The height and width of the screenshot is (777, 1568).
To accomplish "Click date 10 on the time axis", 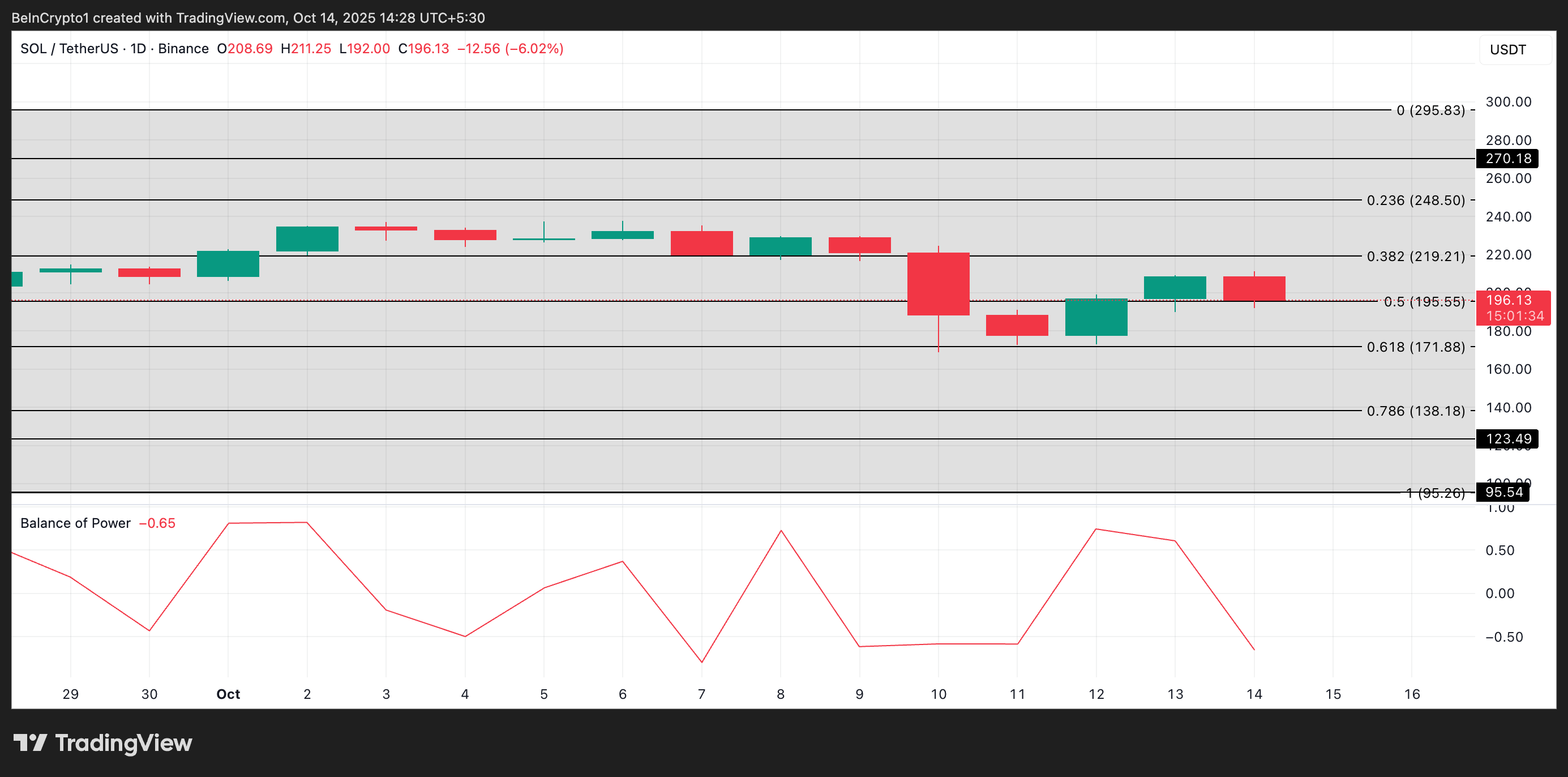I will point(938,694).
